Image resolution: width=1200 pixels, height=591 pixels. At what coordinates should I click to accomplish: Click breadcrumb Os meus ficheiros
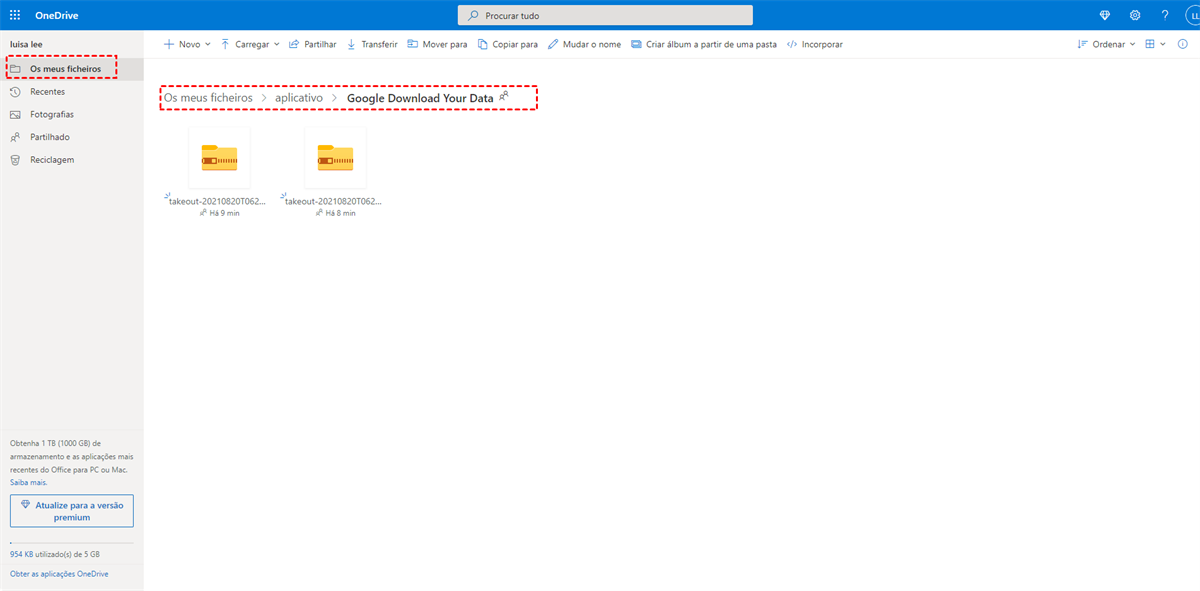pyautogui.click(x=208, y=98)
